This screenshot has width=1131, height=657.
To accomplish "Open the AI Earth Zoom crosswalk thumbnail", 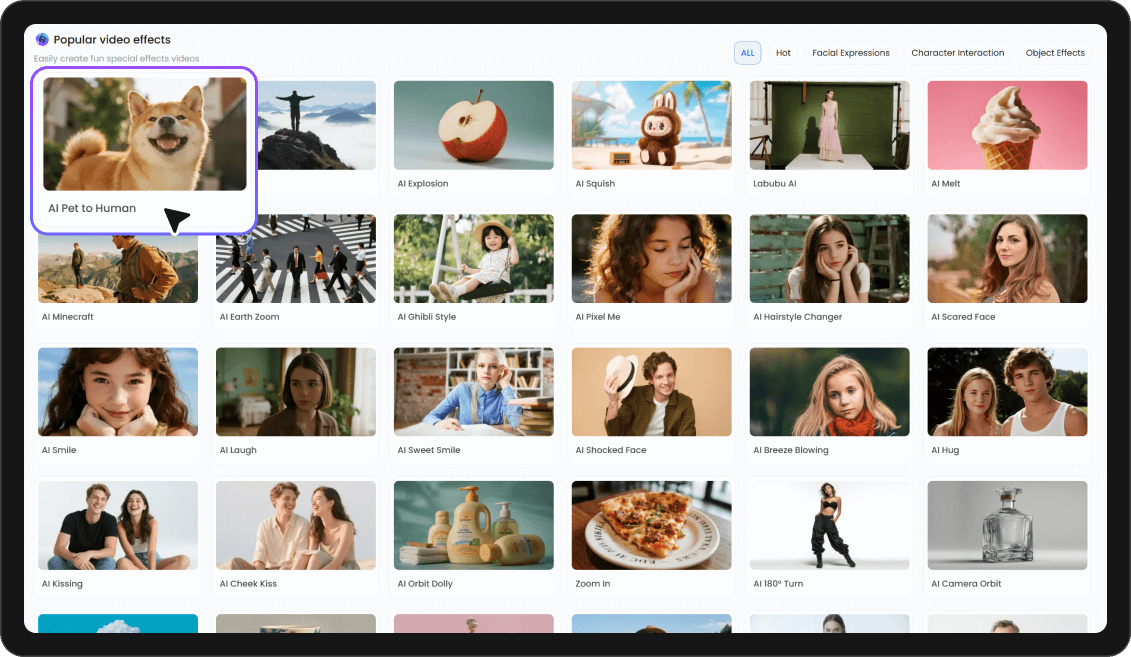I will pos(295,258).
